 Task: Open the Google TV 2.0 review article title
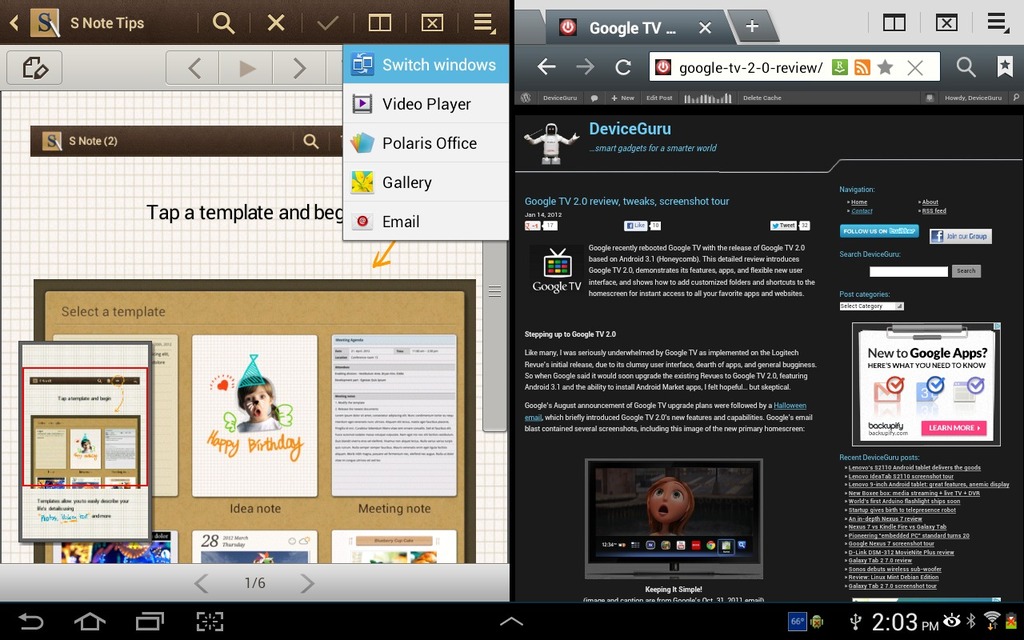[627, 201]
